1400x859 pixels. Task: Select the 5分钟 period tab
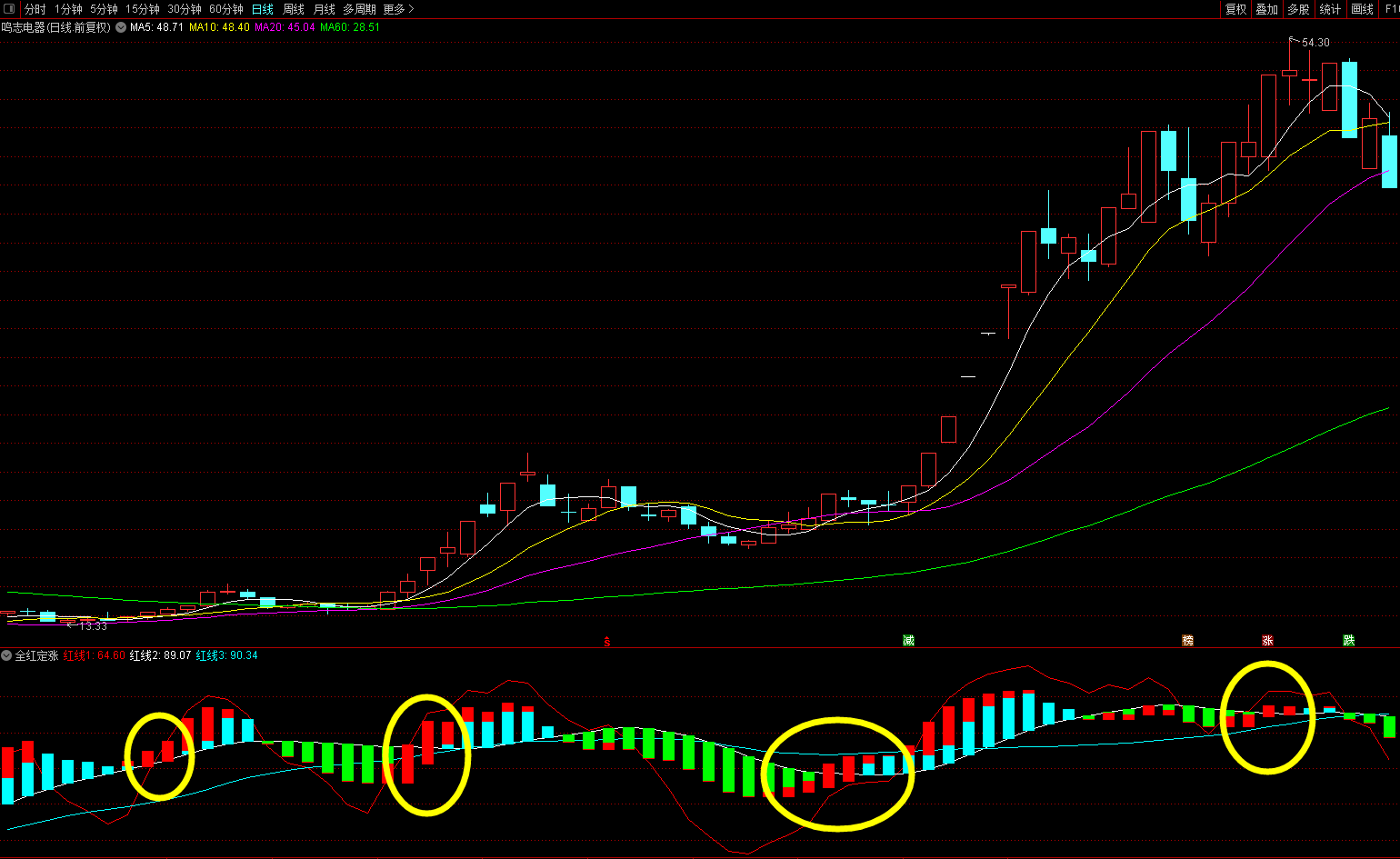pos(104,9)
